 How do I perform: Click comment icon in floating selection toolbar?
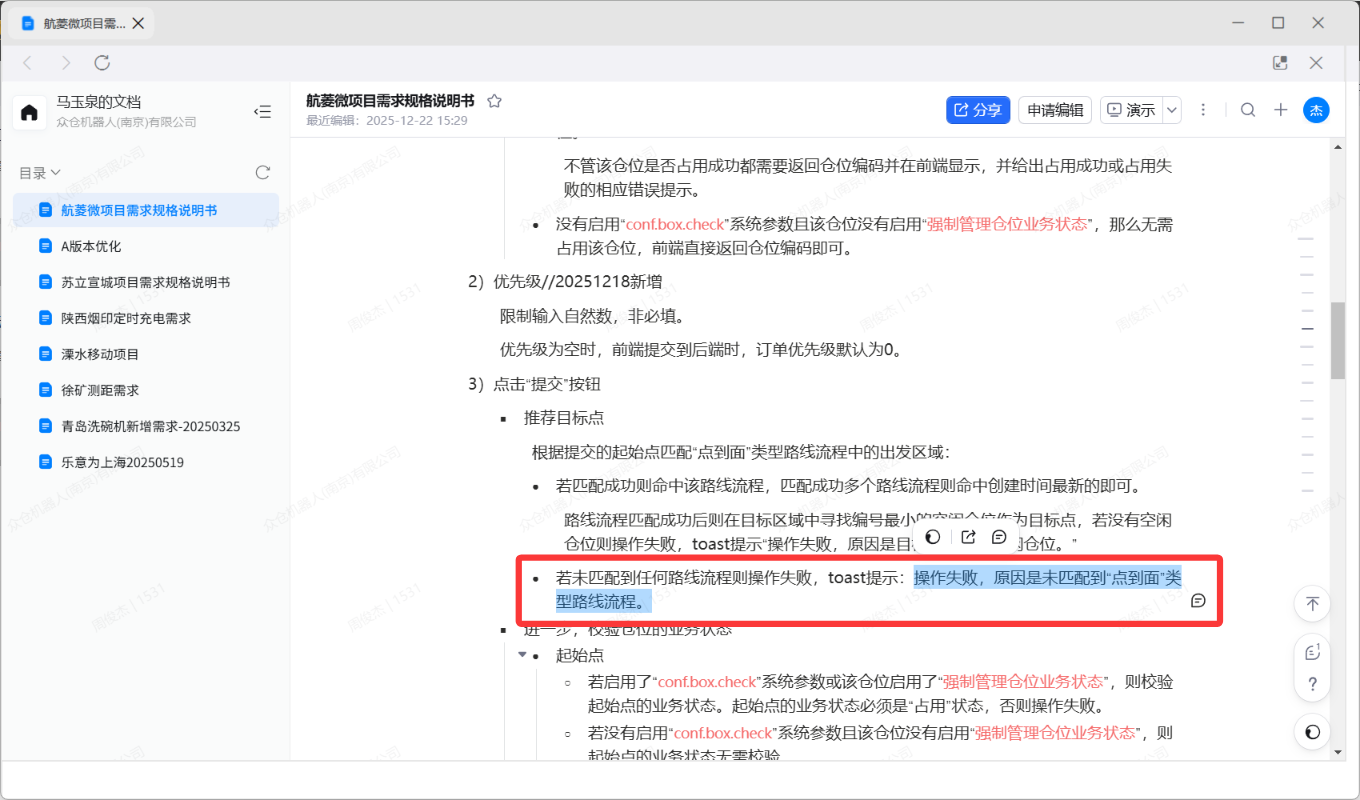pos(998,537)
